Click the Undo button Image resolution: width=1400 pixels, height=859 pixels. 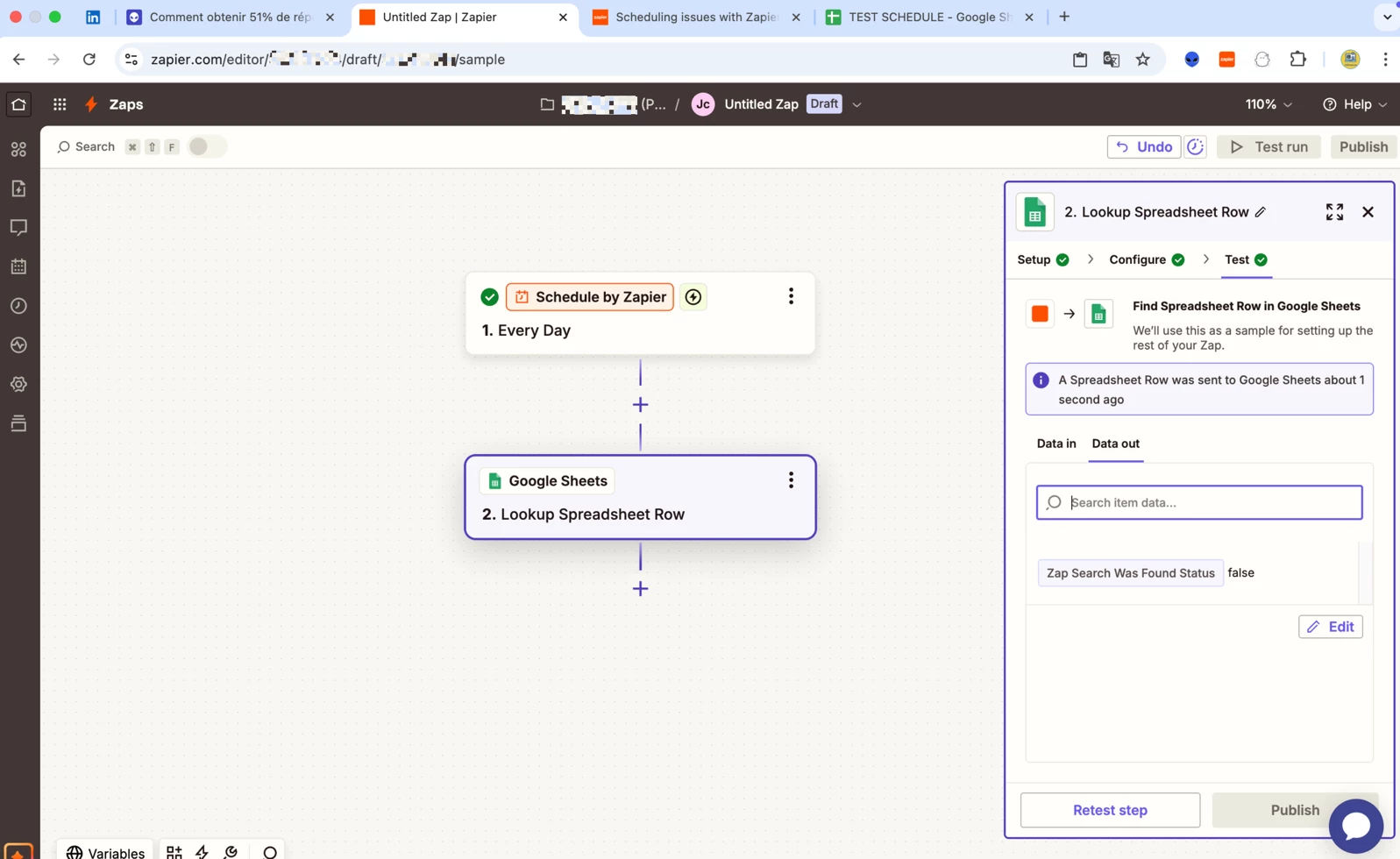point(1143,146)
